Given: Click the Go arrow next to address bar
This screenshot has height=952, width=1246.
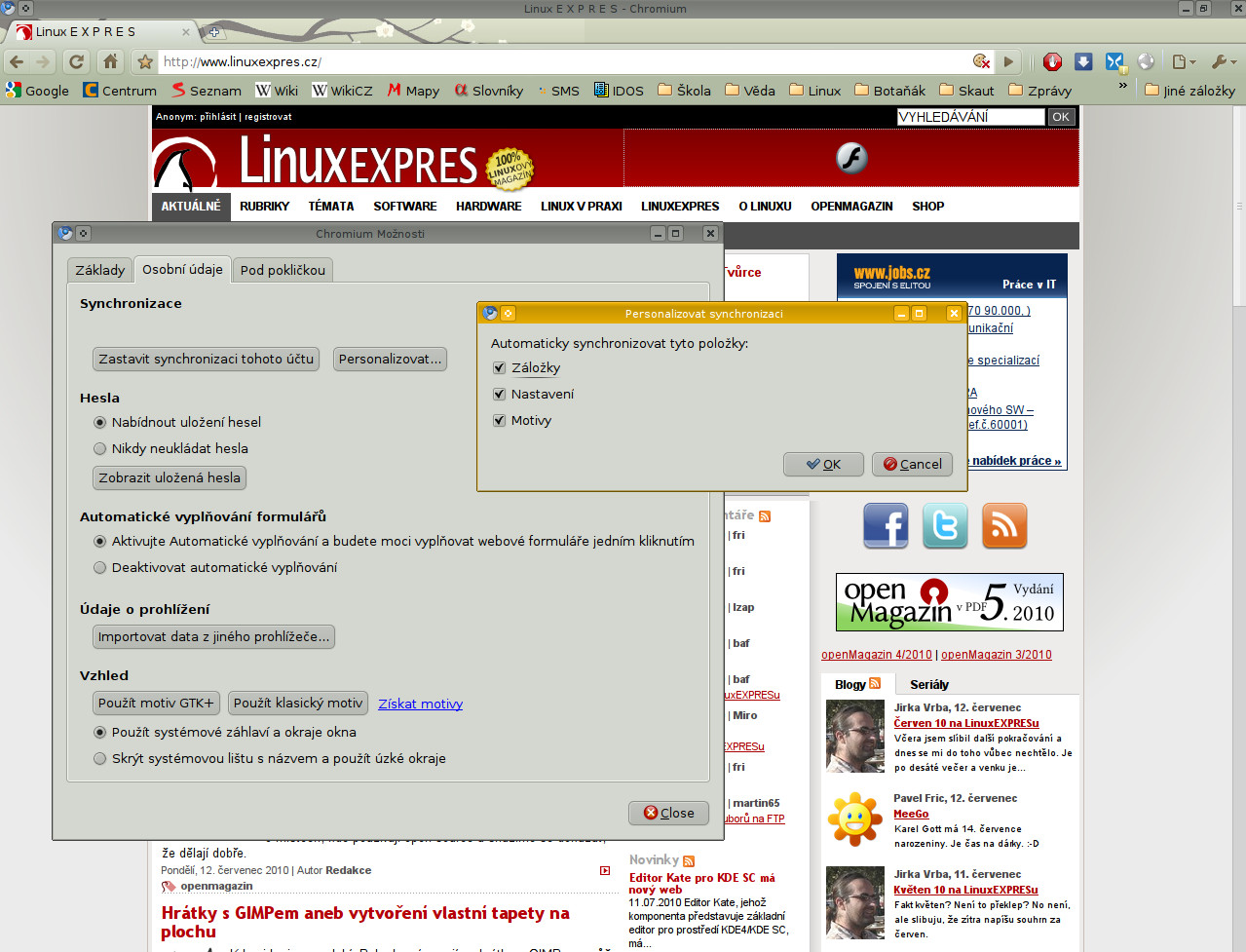Looking at the screenshot, I should pos(1008,61).
